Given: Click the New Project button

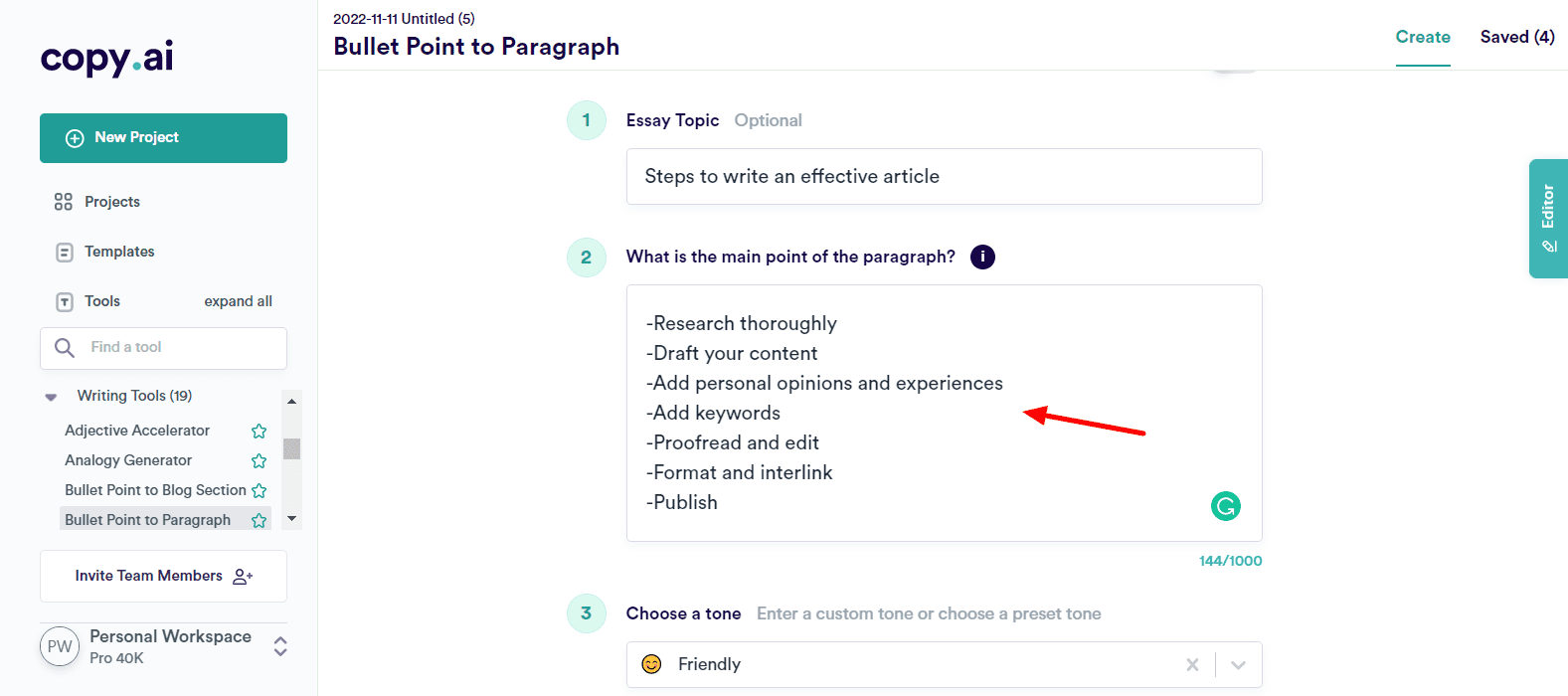Looking at the screenshot, I should [163, 138].
